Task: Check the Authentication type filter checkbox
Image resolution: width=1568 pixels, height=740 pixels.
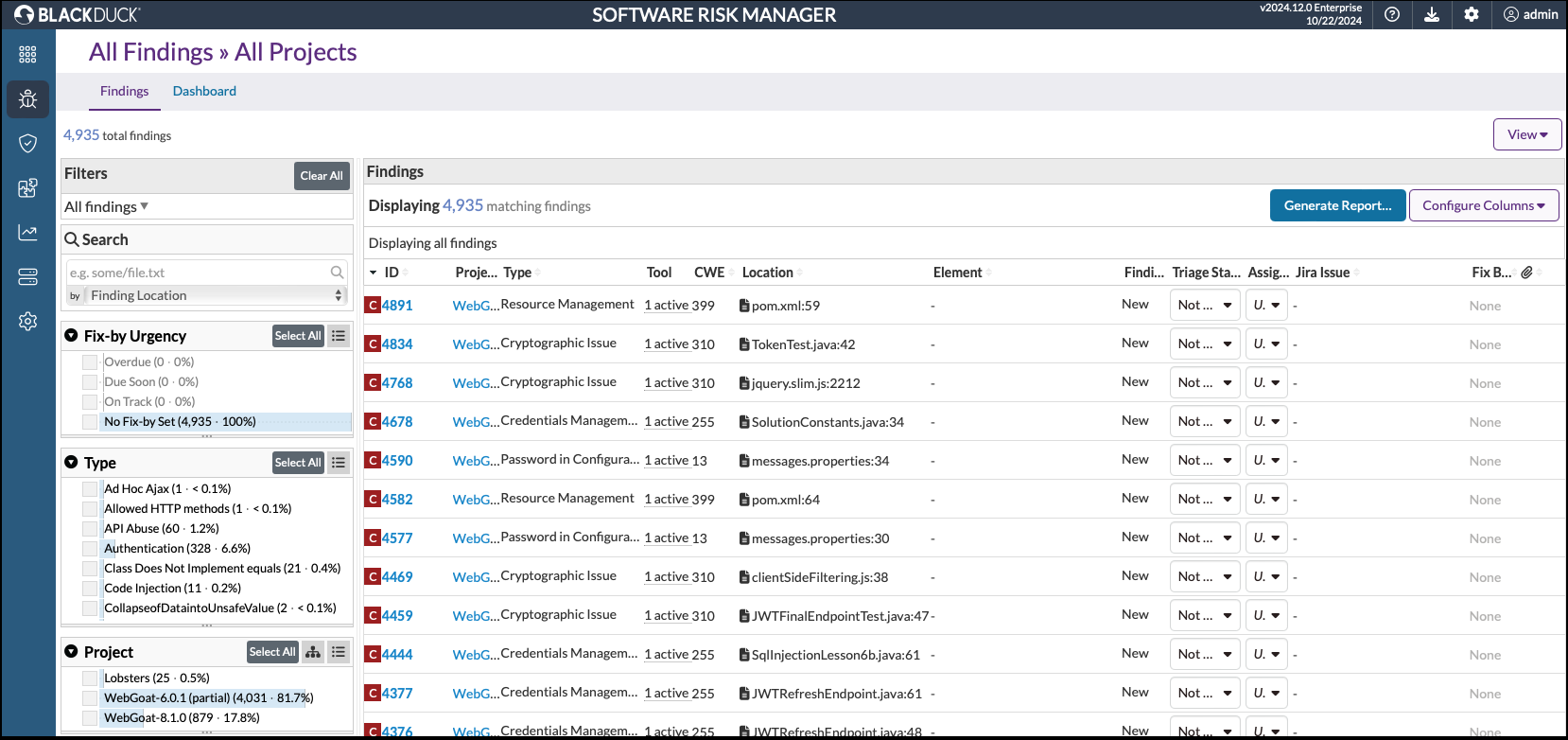Action: (90, 549)
